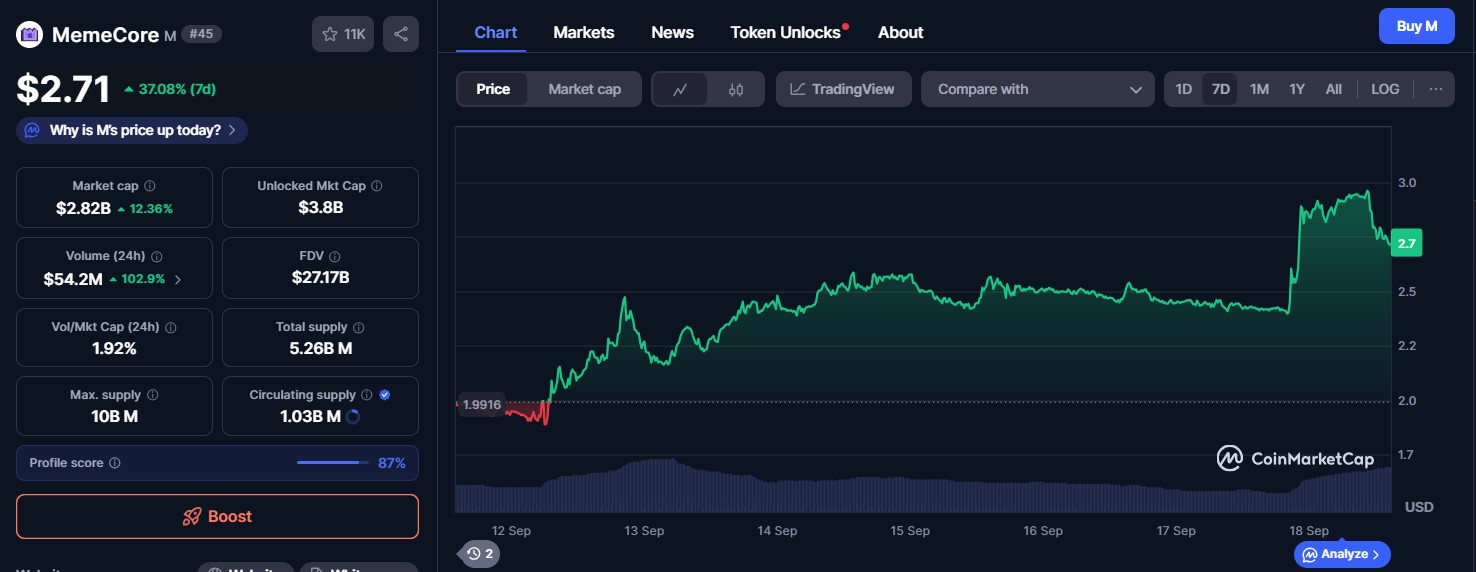Open the share icon button
This screenshot has height=572, width=1476.
tap(400, 34)
